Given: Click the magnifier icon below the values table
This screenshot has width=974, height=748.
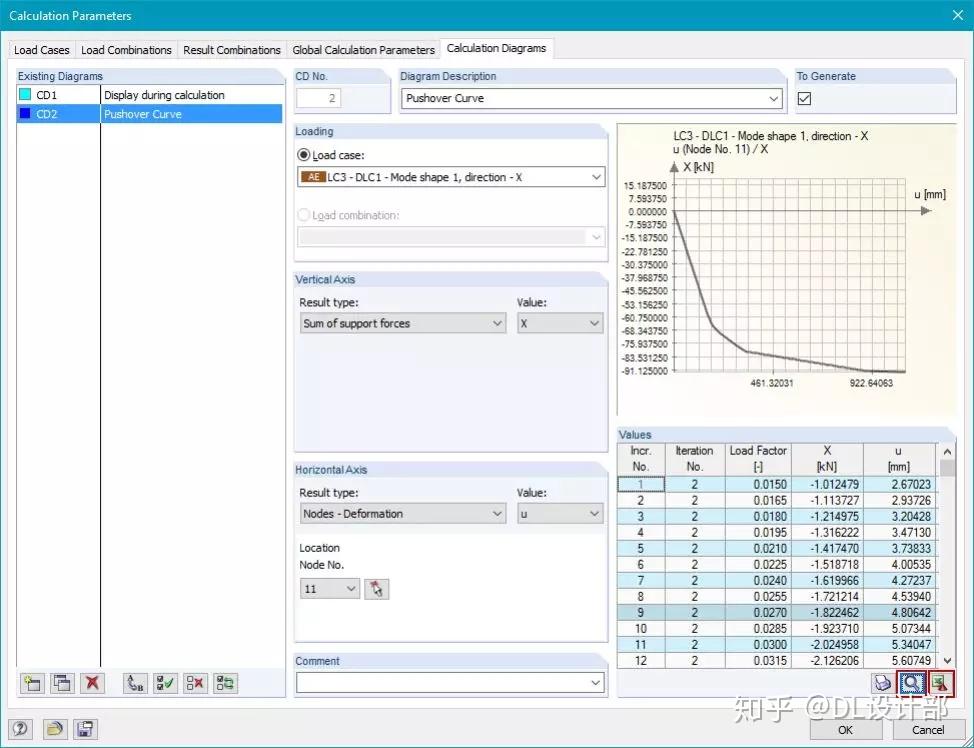Looking at the screenshot, I should [911, 683].
